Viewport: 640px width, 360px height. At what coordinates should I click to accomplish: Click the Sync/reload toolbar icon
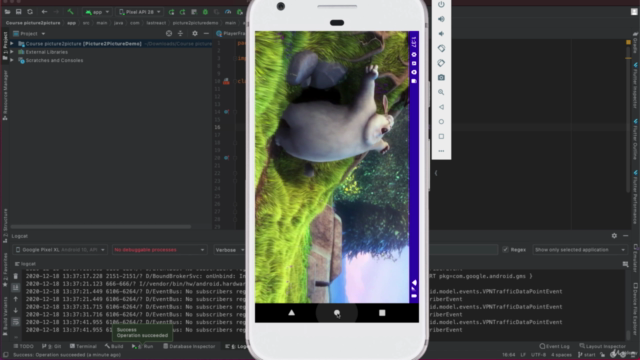coord(30,12)
